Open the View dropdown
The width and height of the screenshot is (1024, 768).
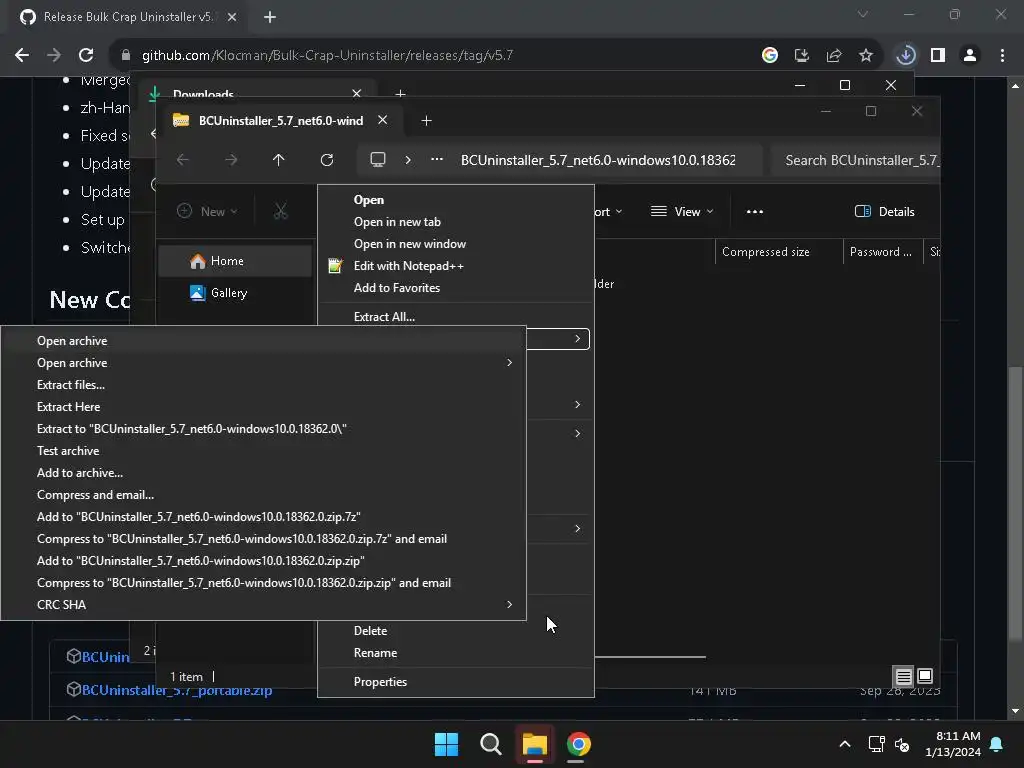tap(682, 212)
